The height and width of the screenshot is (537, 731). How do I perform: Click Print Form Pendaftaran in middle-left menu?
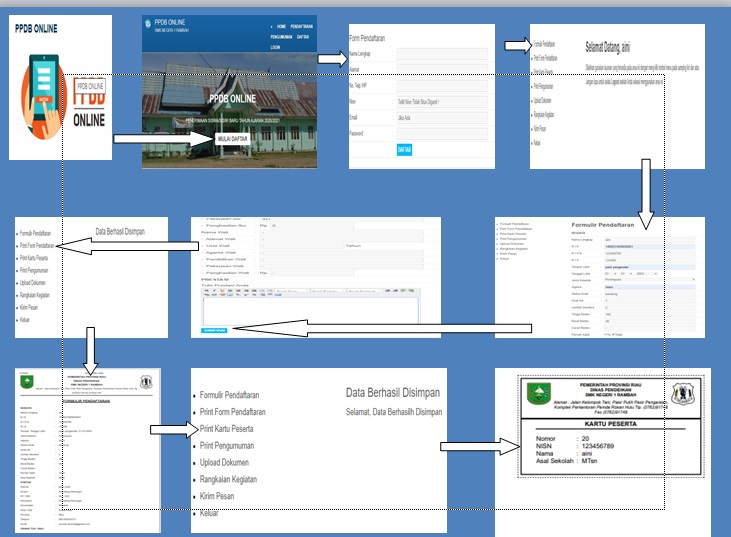point(37,245)
